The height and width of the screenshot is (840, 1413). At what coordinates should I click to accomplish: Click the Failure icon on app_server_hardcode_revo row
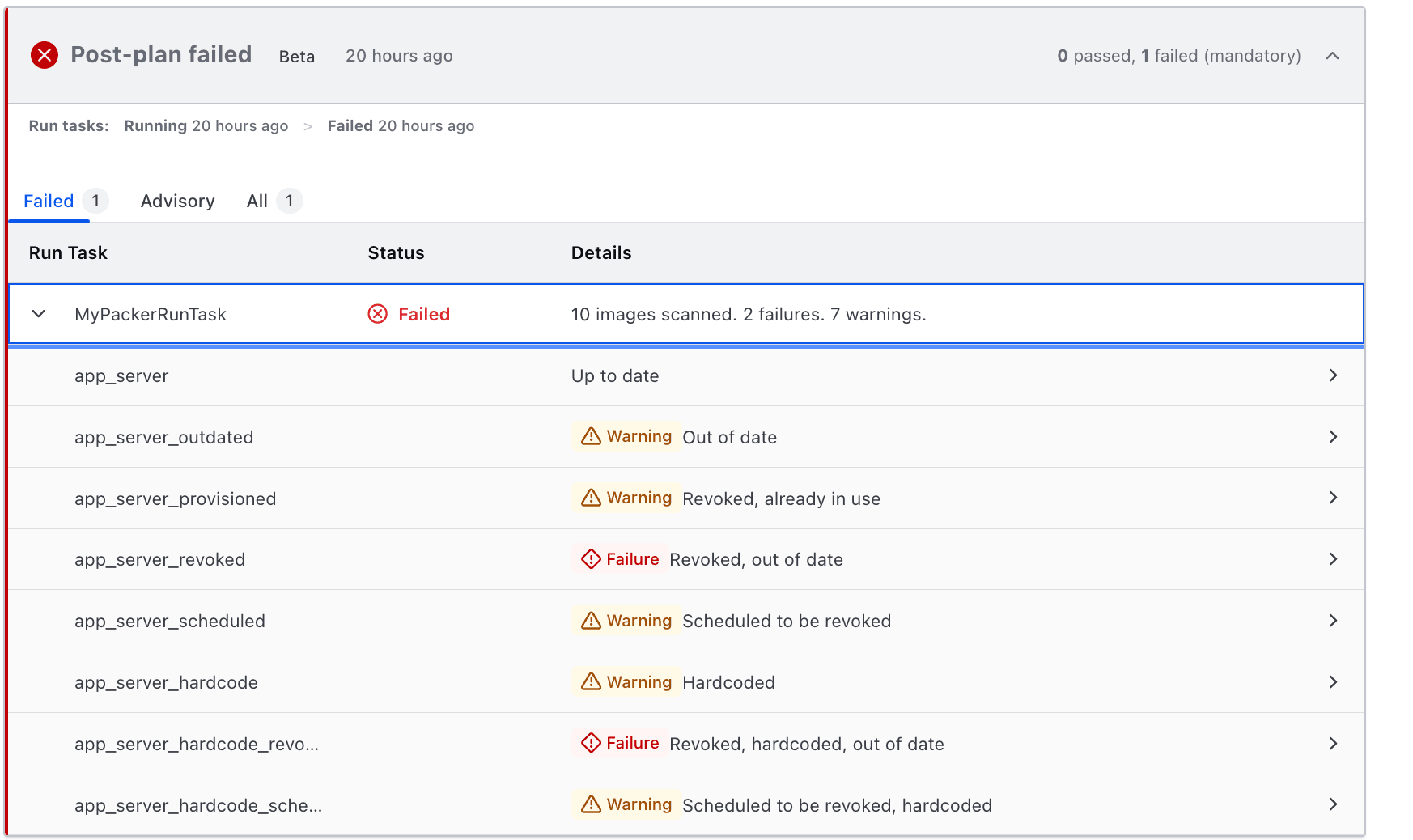pyautogui.click(x=592, y=743)
